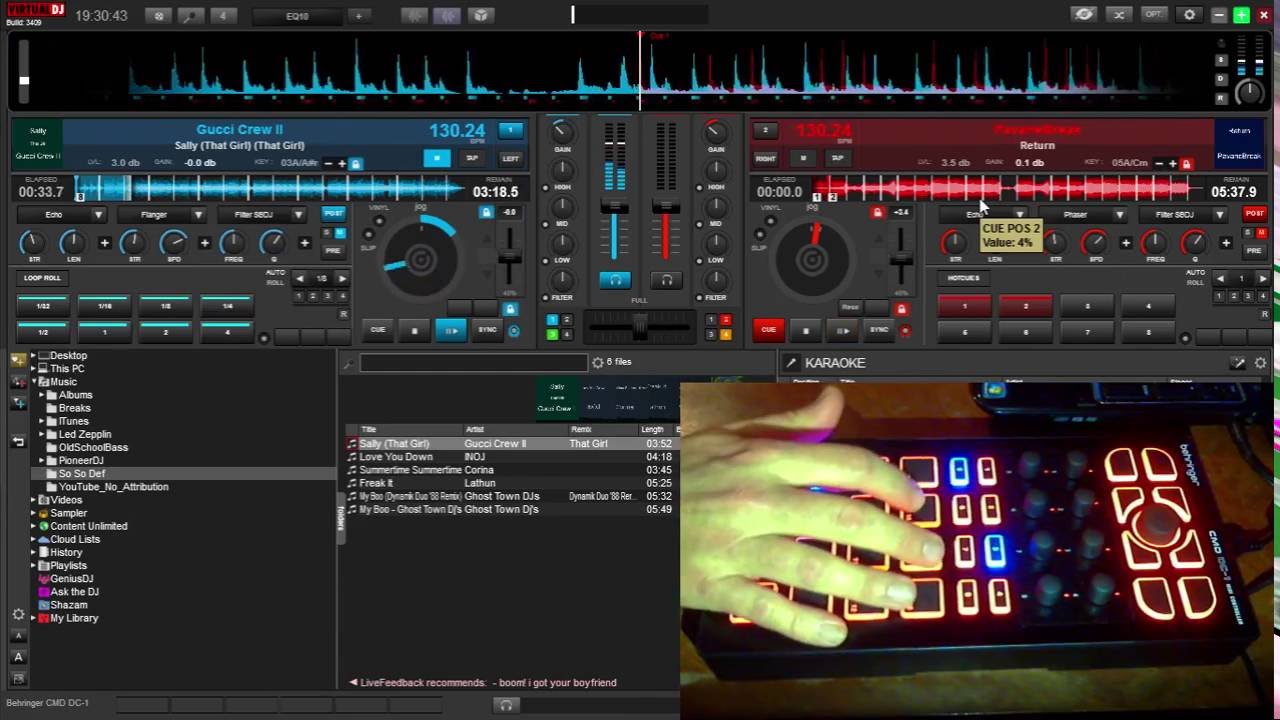The image size is (1280, 720).
Task: Expand the Desktop folder in browser
Action: tap(32, 356)
